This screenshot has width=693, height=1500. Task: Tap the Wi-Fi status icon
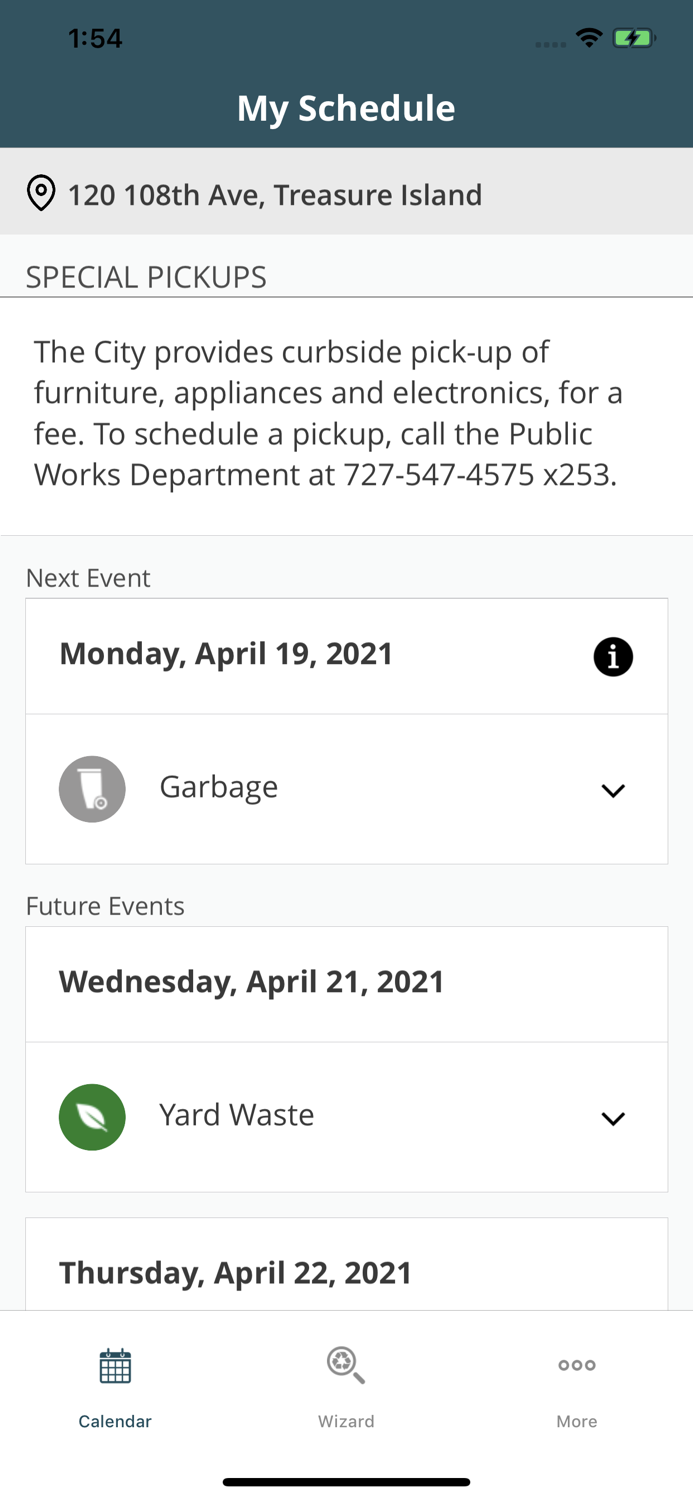pyautogui.click(x=589, y=38)
